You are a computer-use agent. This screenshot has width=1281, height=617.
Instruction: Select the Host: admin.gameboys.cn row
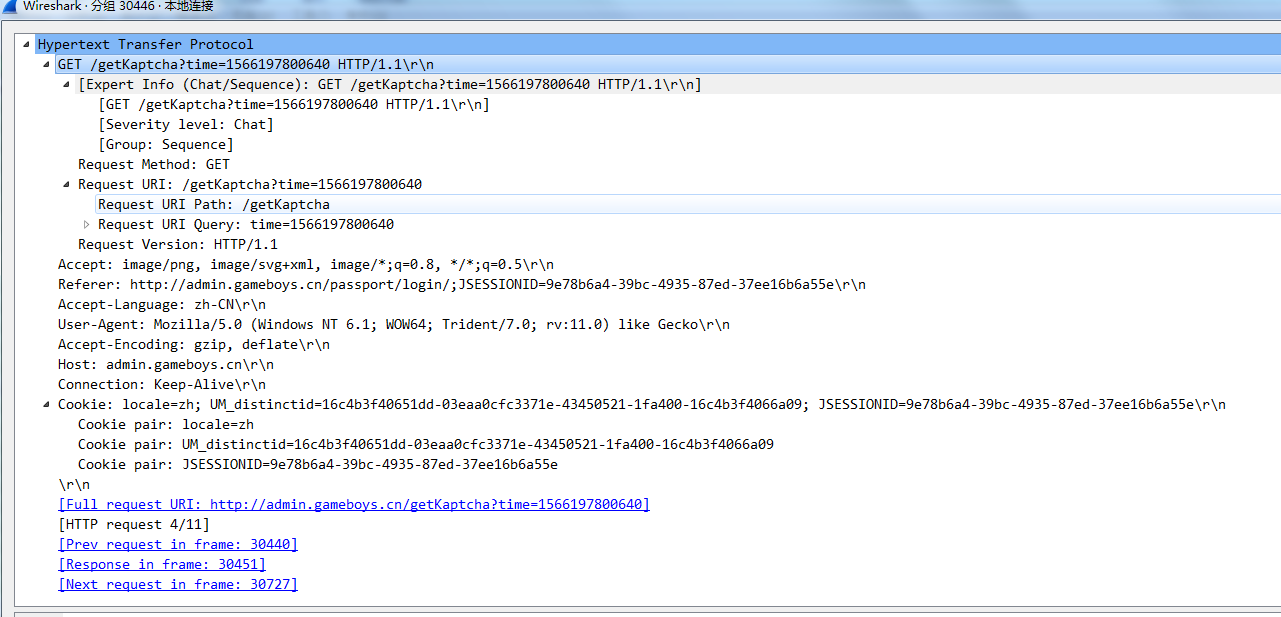[x=165, y=365]
